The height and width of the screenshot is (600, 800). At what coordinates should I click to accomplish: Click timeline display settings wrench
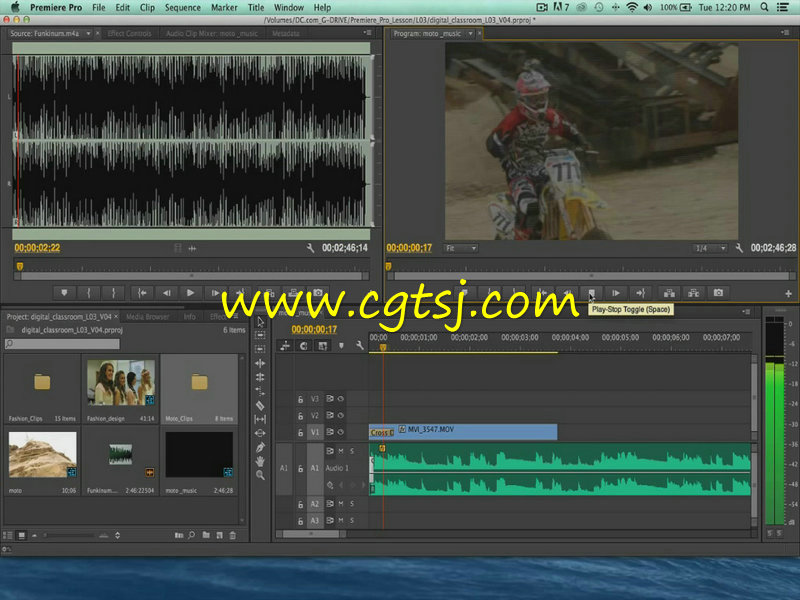tap(360, 346)
